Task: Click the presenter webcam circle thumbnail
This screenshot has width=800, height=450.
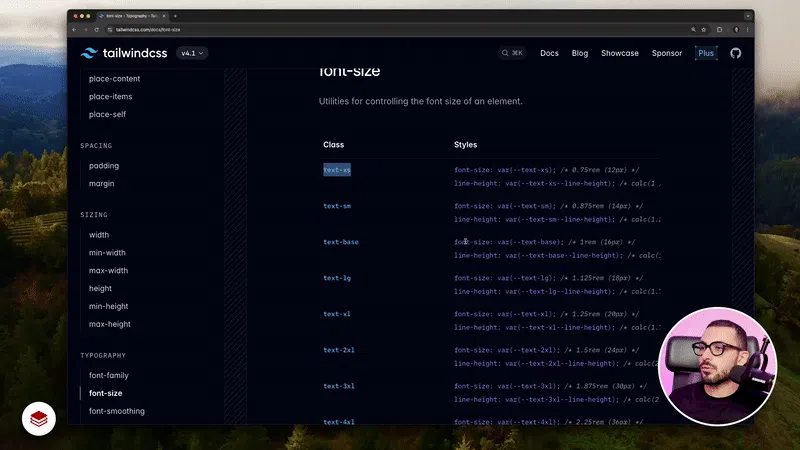Action: click(x=718, y=366)
